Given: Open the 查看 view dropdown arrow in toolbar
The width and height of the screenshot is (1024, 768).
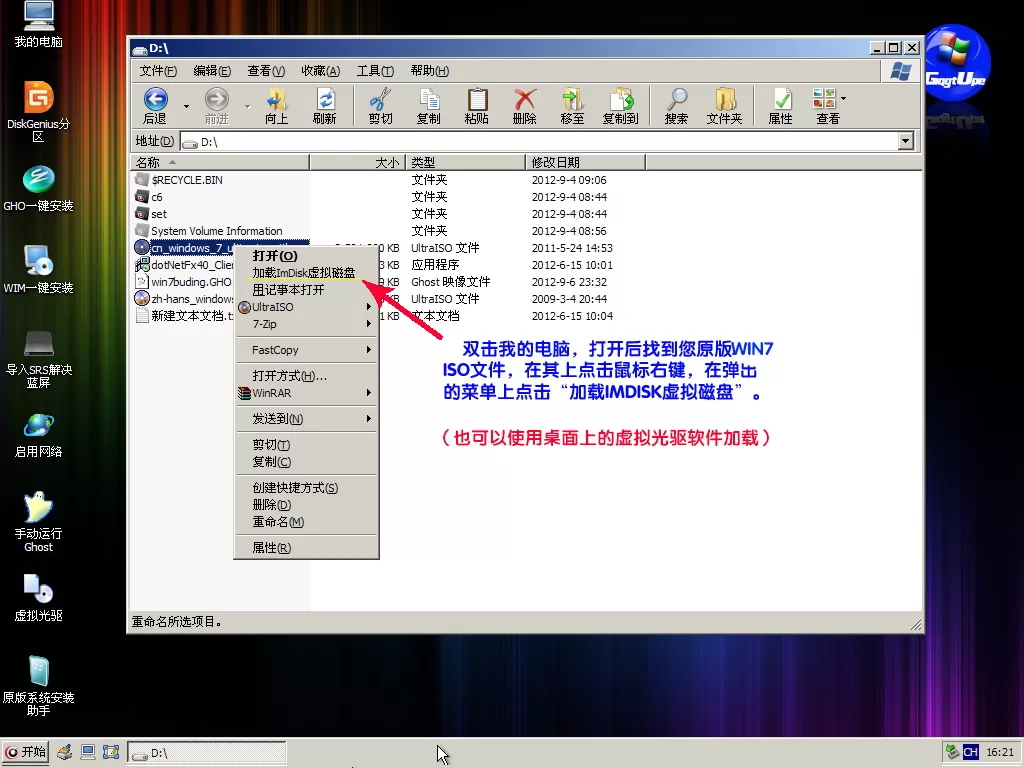Looking at the screenshot, I should pyautogui.click(x=844, y=99).
